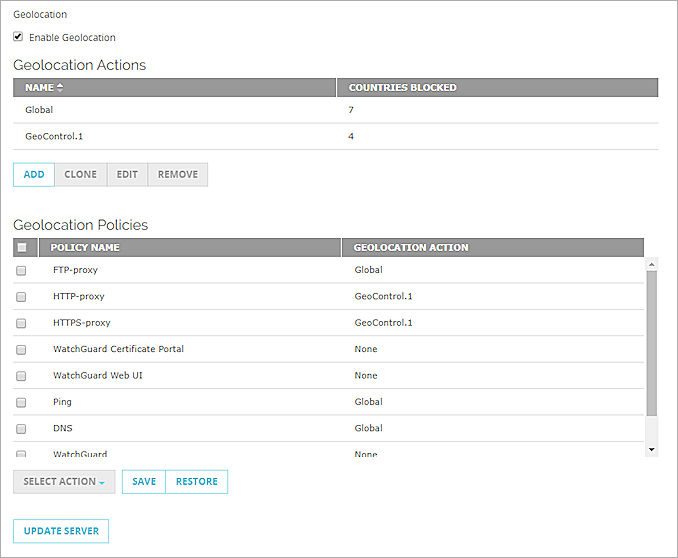Uncheck Enable Geolocation checkbox
This screenshot has width=678, height=558.
pyautogui.click(x=18, y=37)
